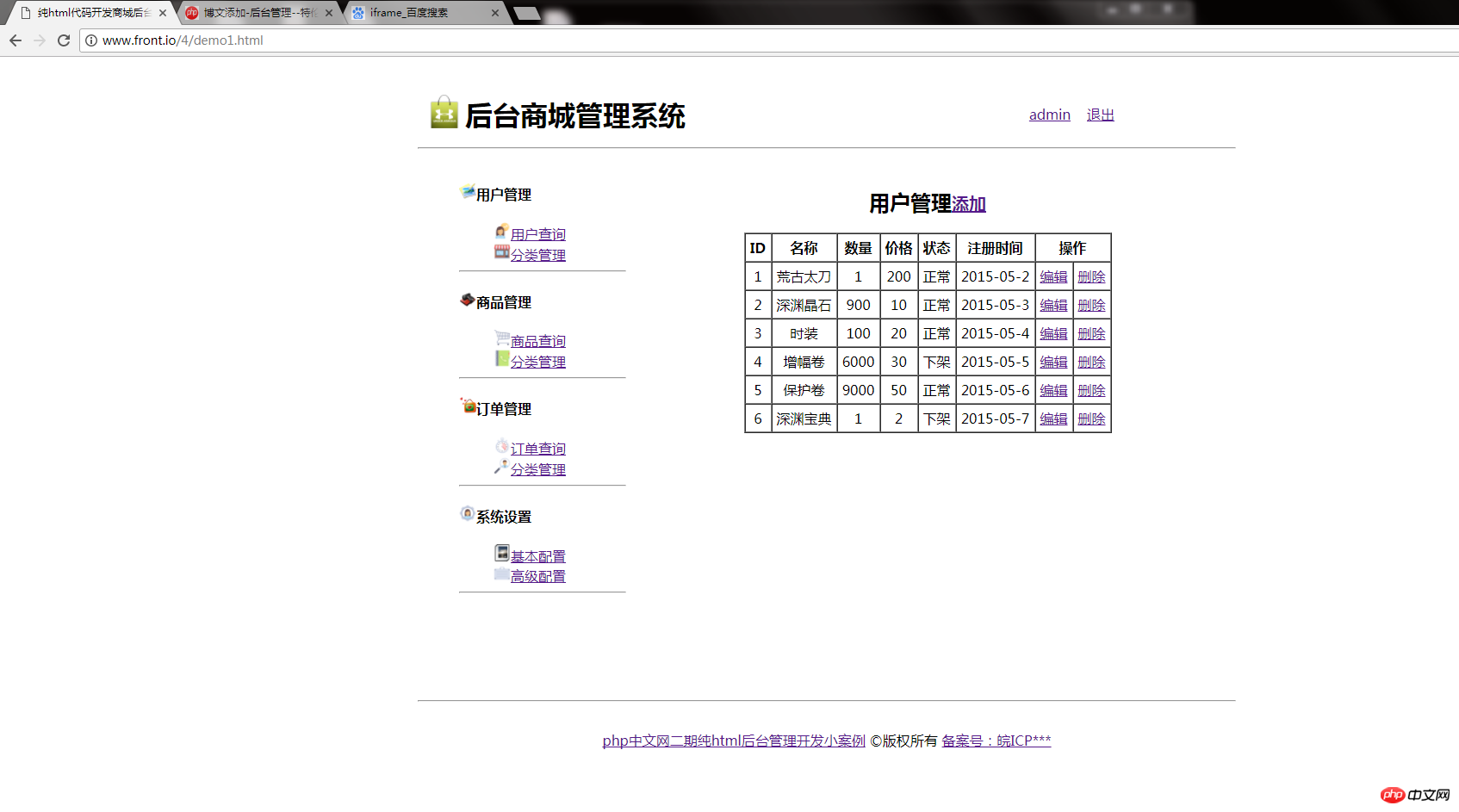1459x812 pixels.
Task: Open 分类管理 under 用户管理
Action: [538, 255]
